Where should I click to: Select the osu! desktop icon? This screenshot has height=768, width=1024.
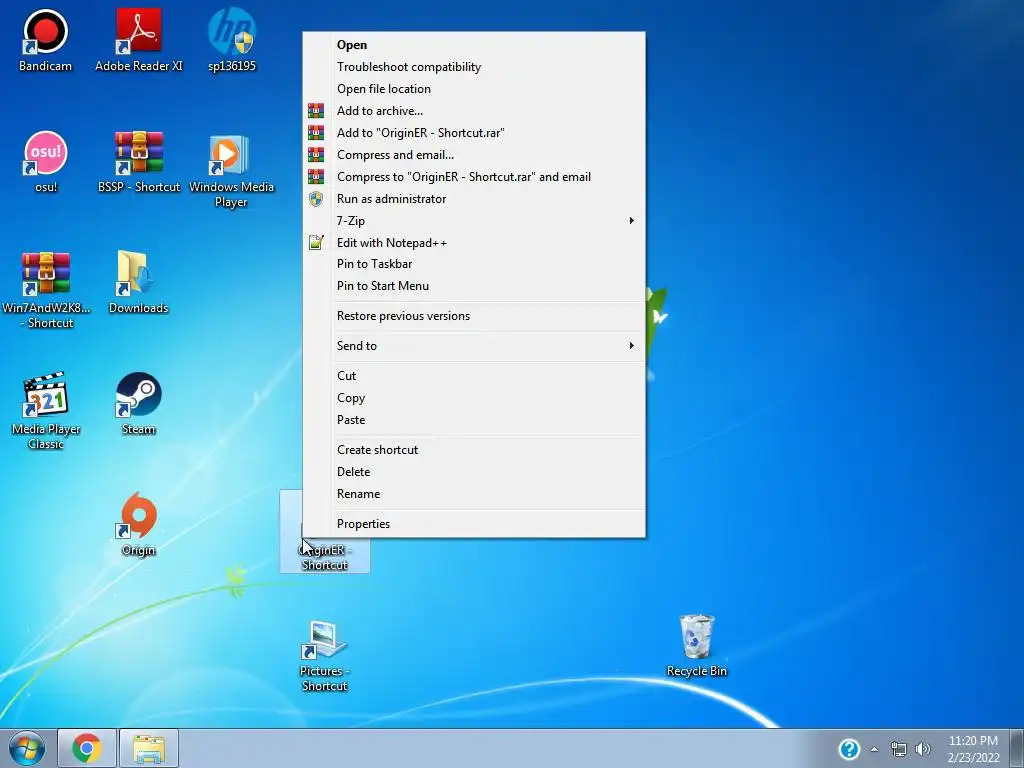click(x=45, y=161)
